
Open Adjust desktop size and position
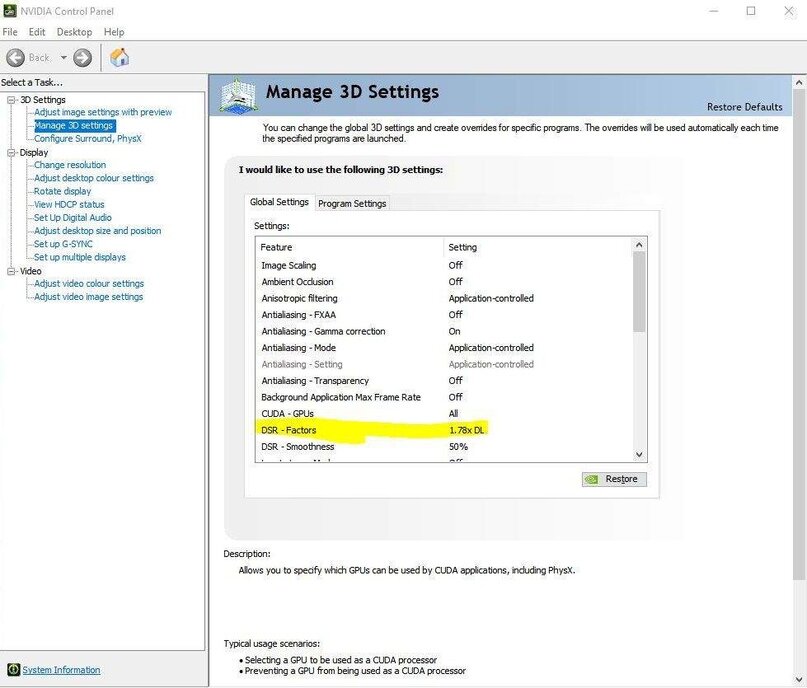(97, 231)
